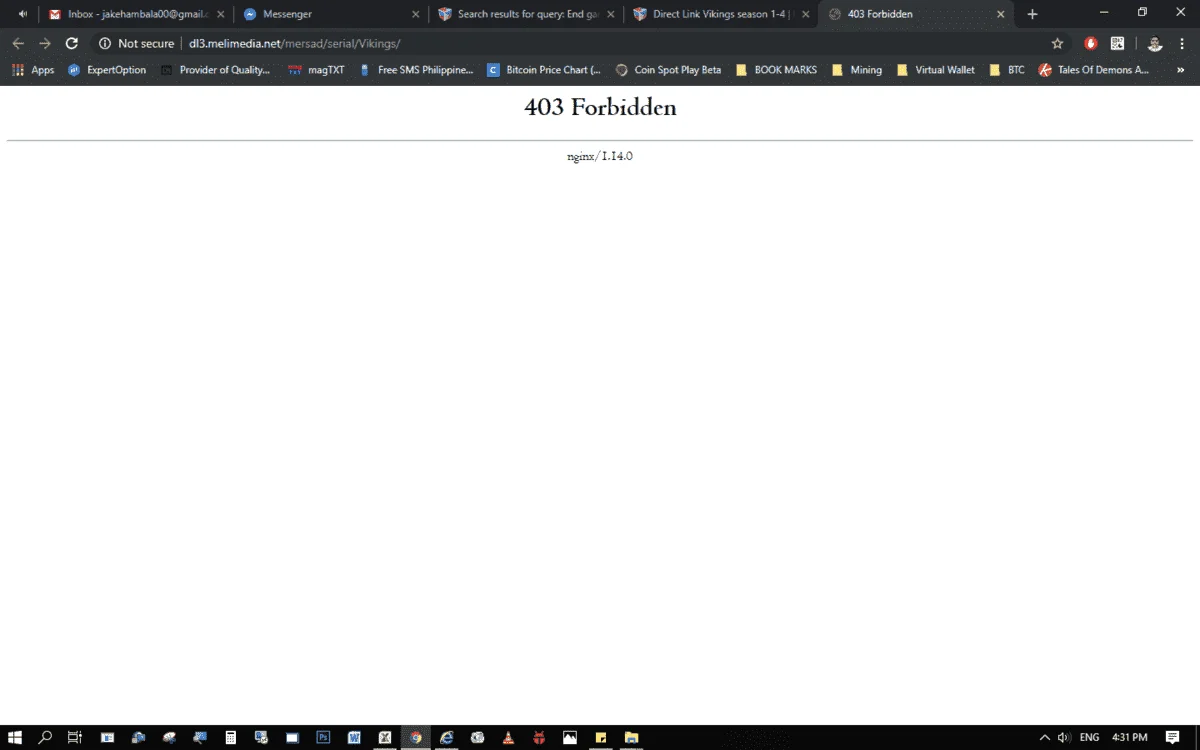Open Word from the taskbar
The image size is (1200, 750).
point(354,738)
